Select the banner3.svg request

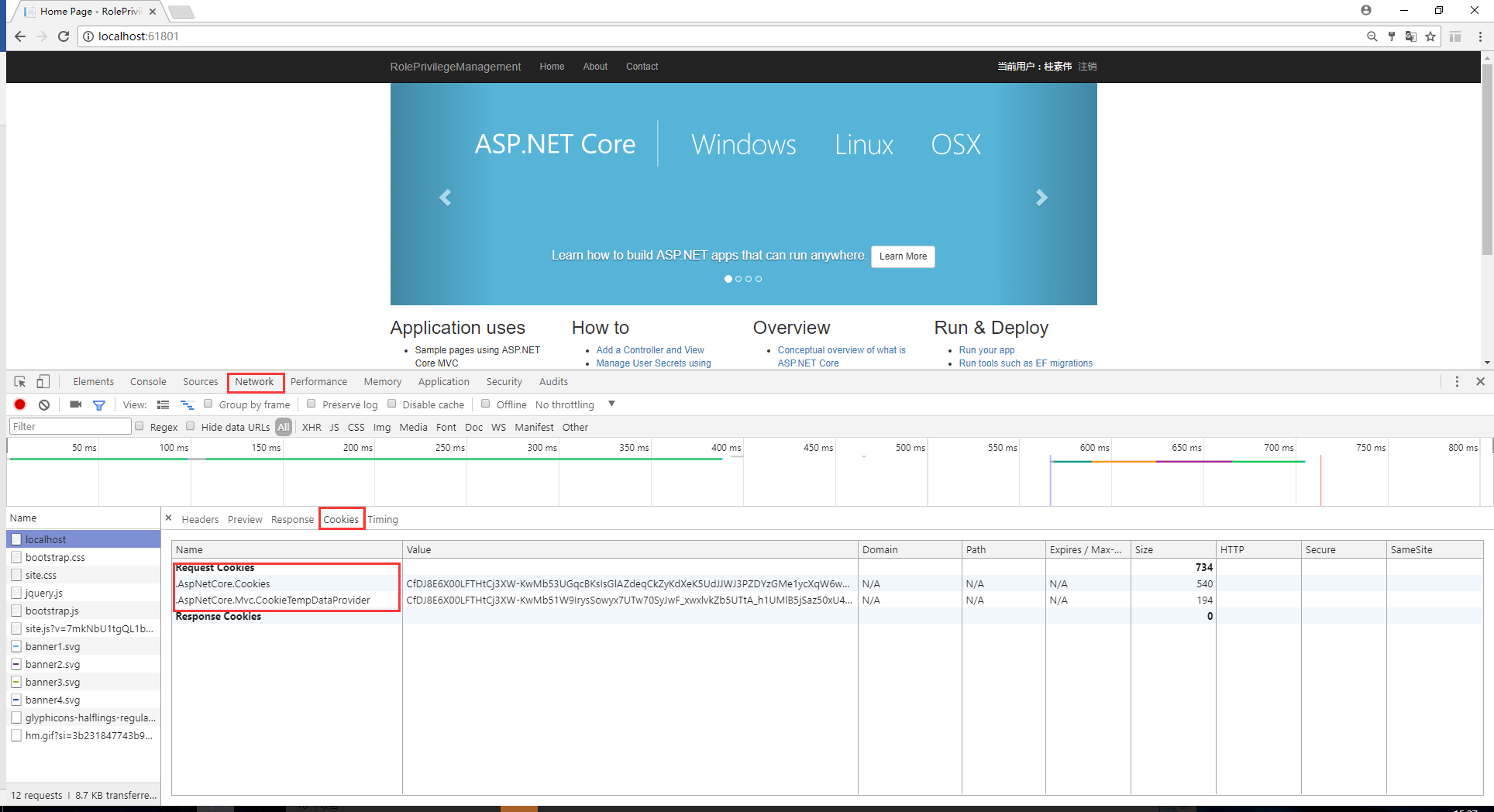tap(83, 682)
